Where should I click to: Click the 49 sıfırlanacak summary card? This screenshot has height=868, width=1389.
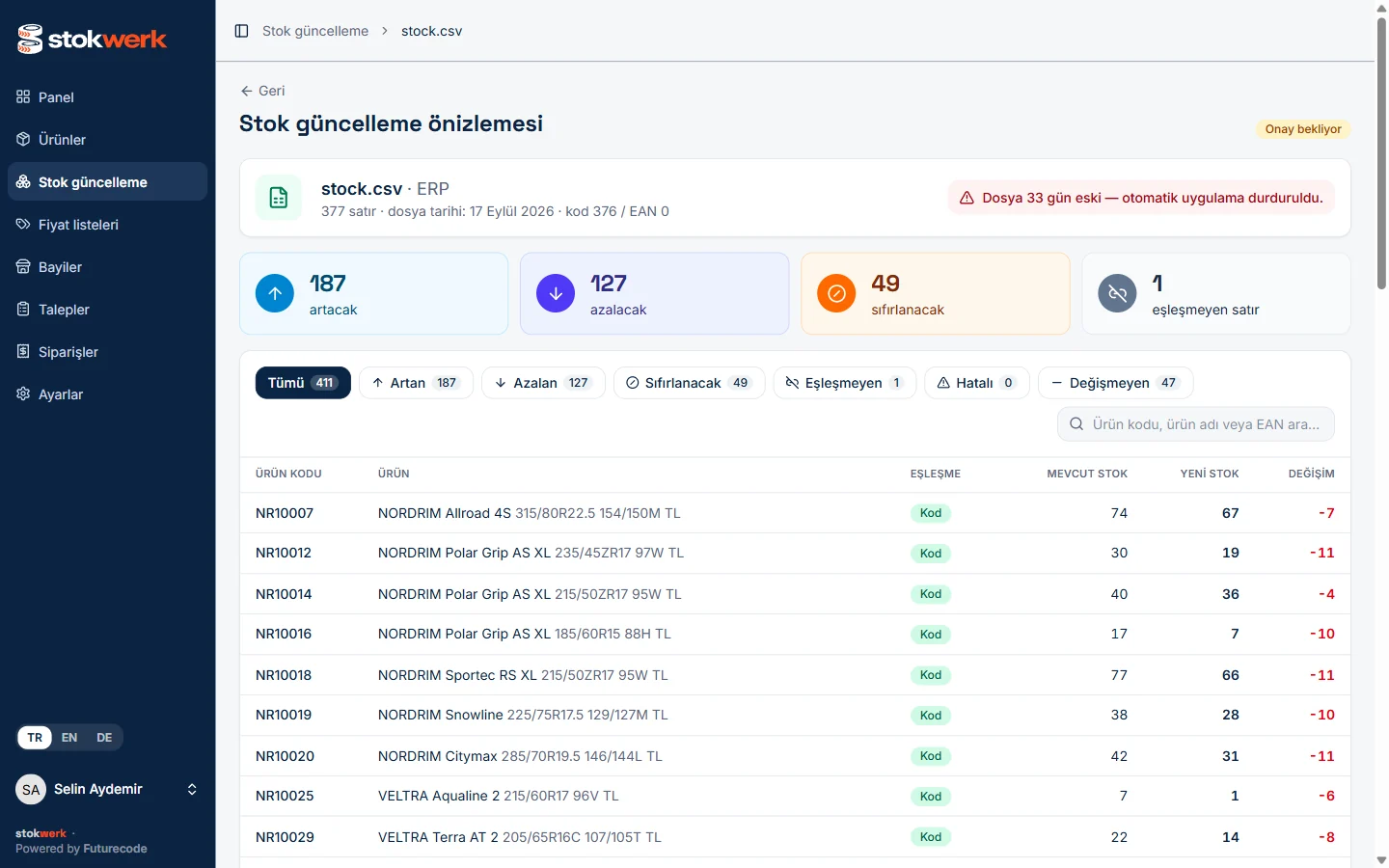pyautogui.click(x=935, y=293)
